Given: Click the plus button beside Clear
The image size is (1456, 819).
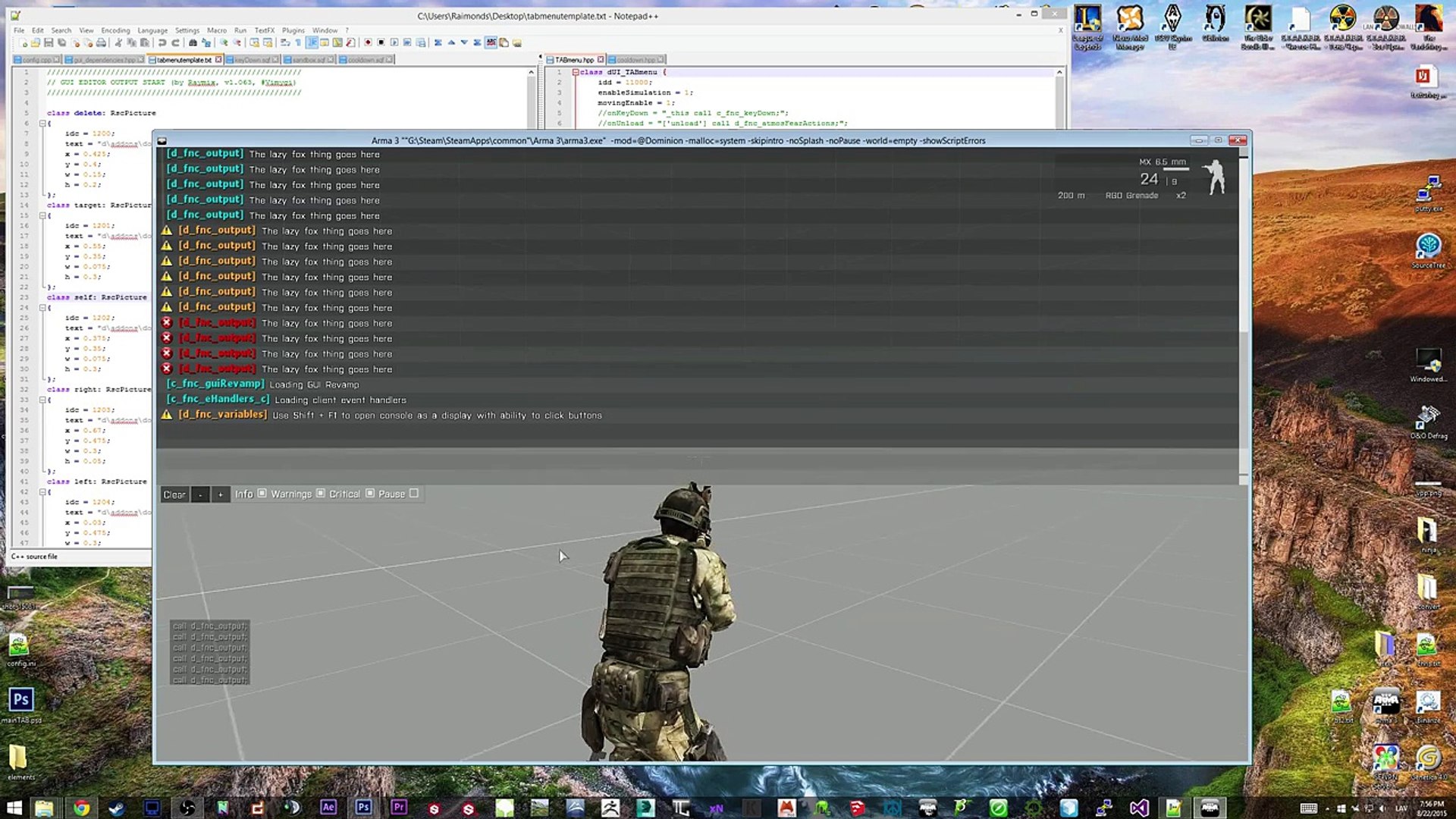Looking at the screenshot, I should pyautogui.click(x=220, y=494).
